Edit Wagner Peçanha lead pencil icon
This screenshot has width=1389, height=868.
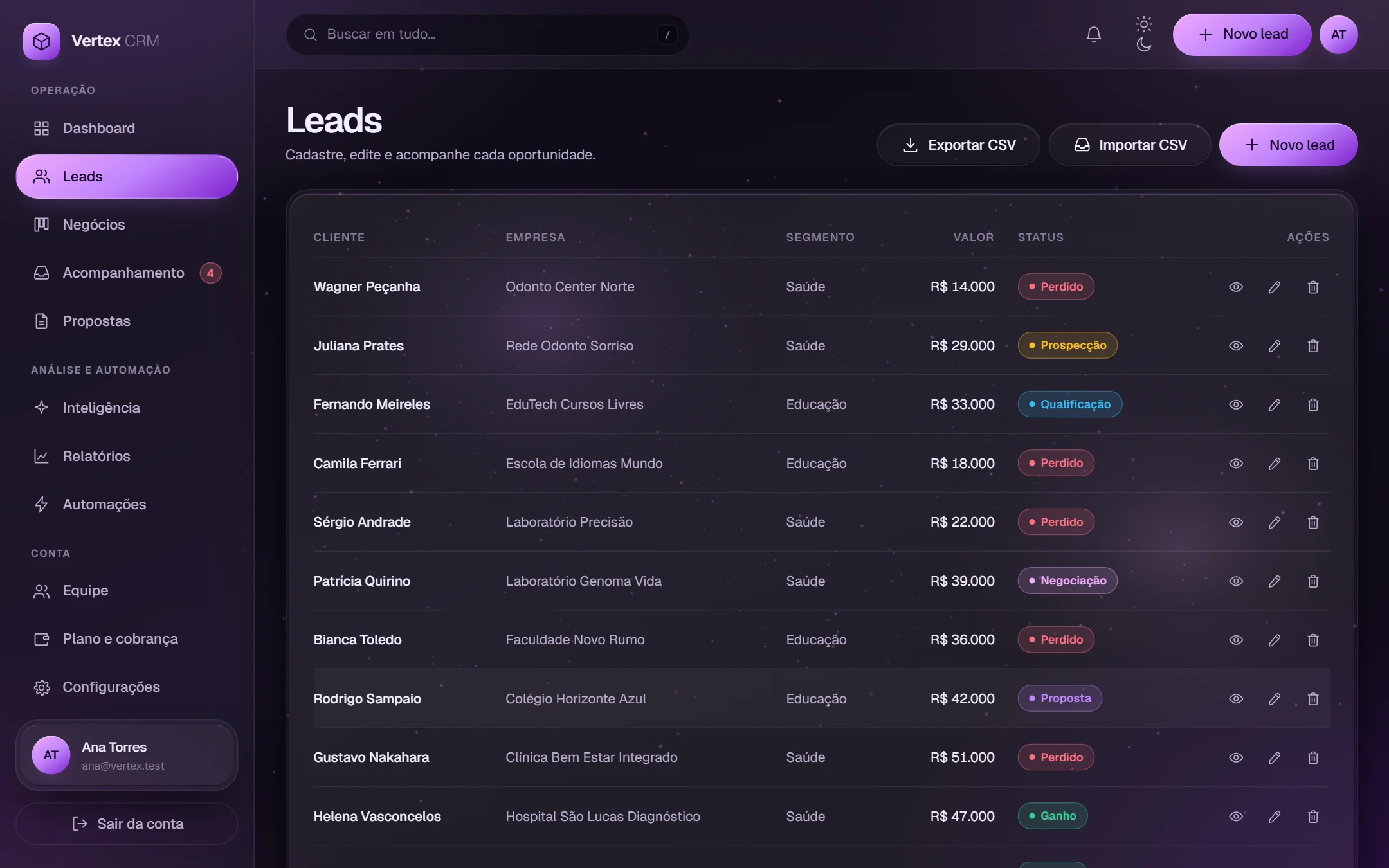[x=1274, y=287]
